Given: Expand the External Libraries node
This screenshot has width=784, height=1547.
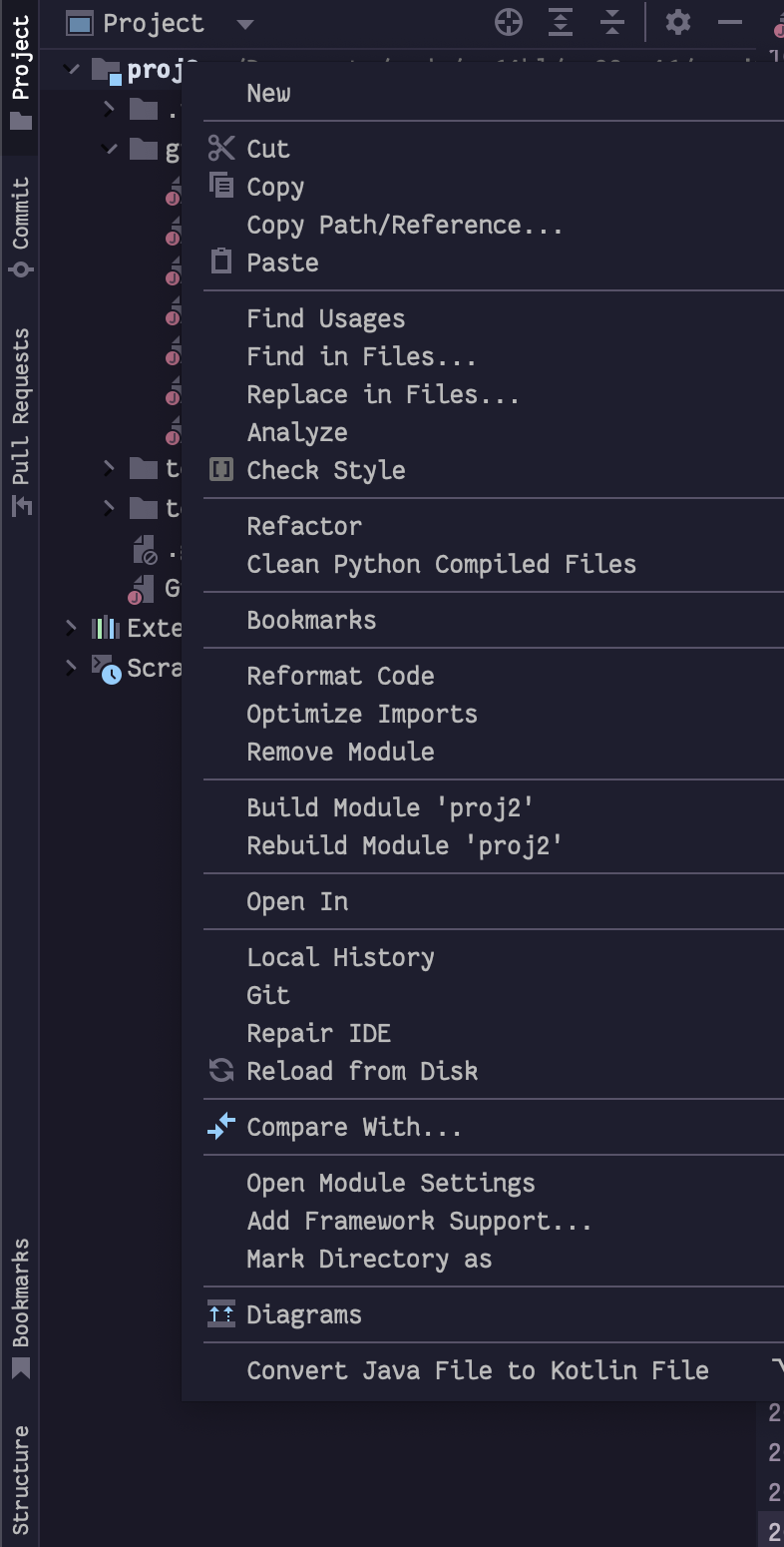Looking at the screenshot, I should pyautogui.click(x=71, y=627).
